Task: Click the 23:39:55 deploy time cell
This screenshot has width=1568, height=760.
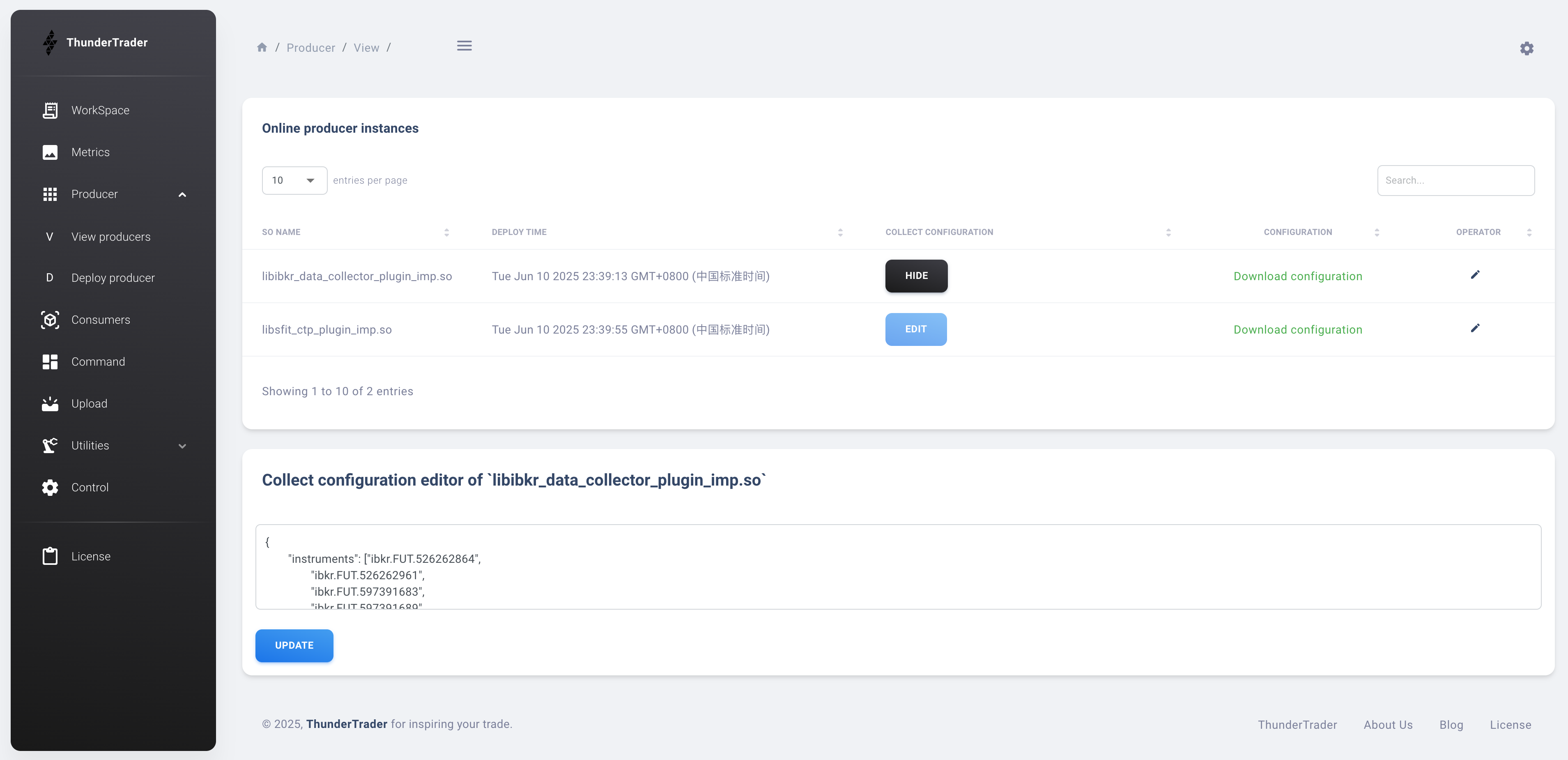Action: point(631,330)
